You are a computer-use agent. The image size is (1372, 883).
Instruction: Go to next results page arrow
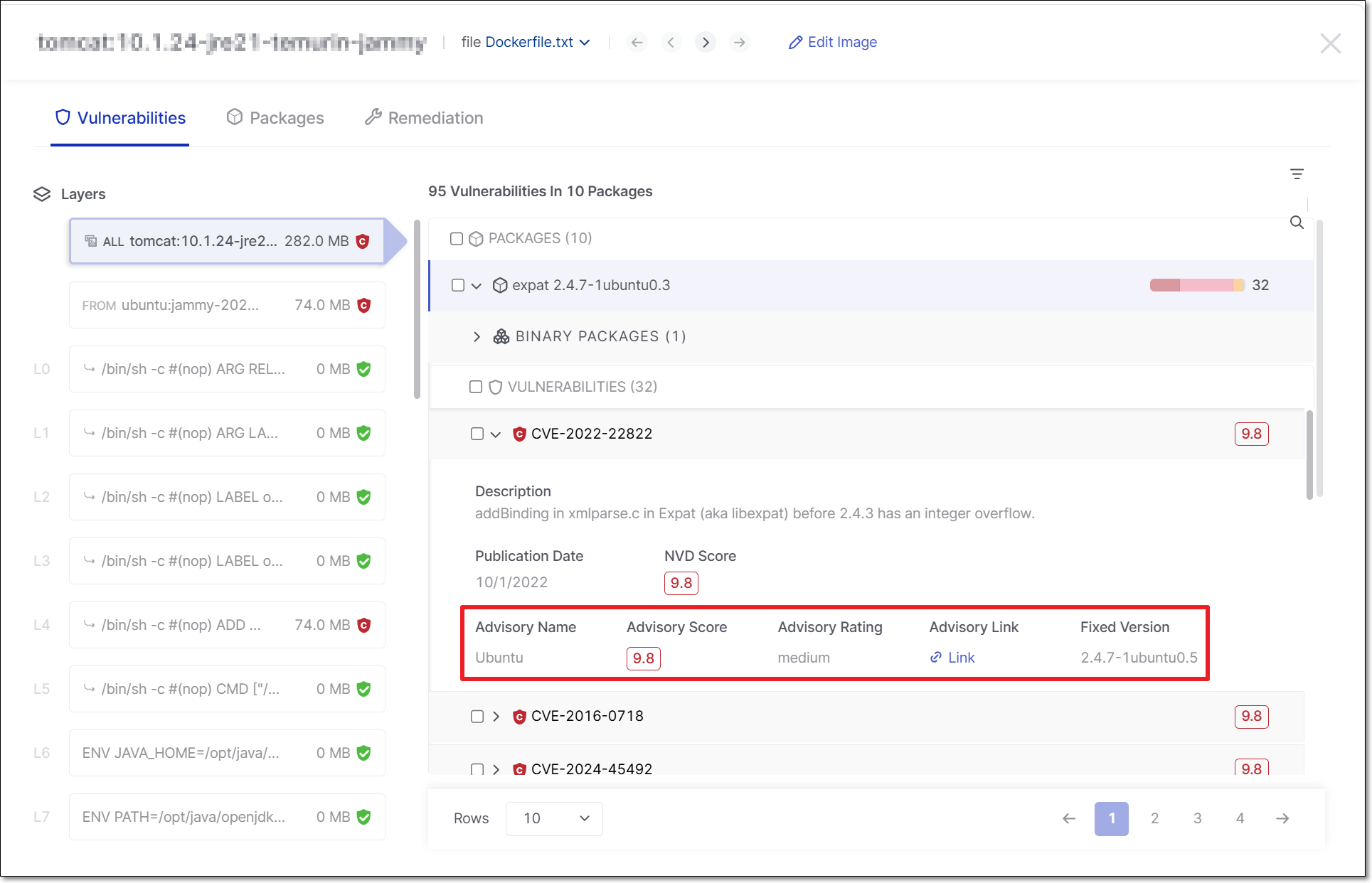click(1282, 818)
